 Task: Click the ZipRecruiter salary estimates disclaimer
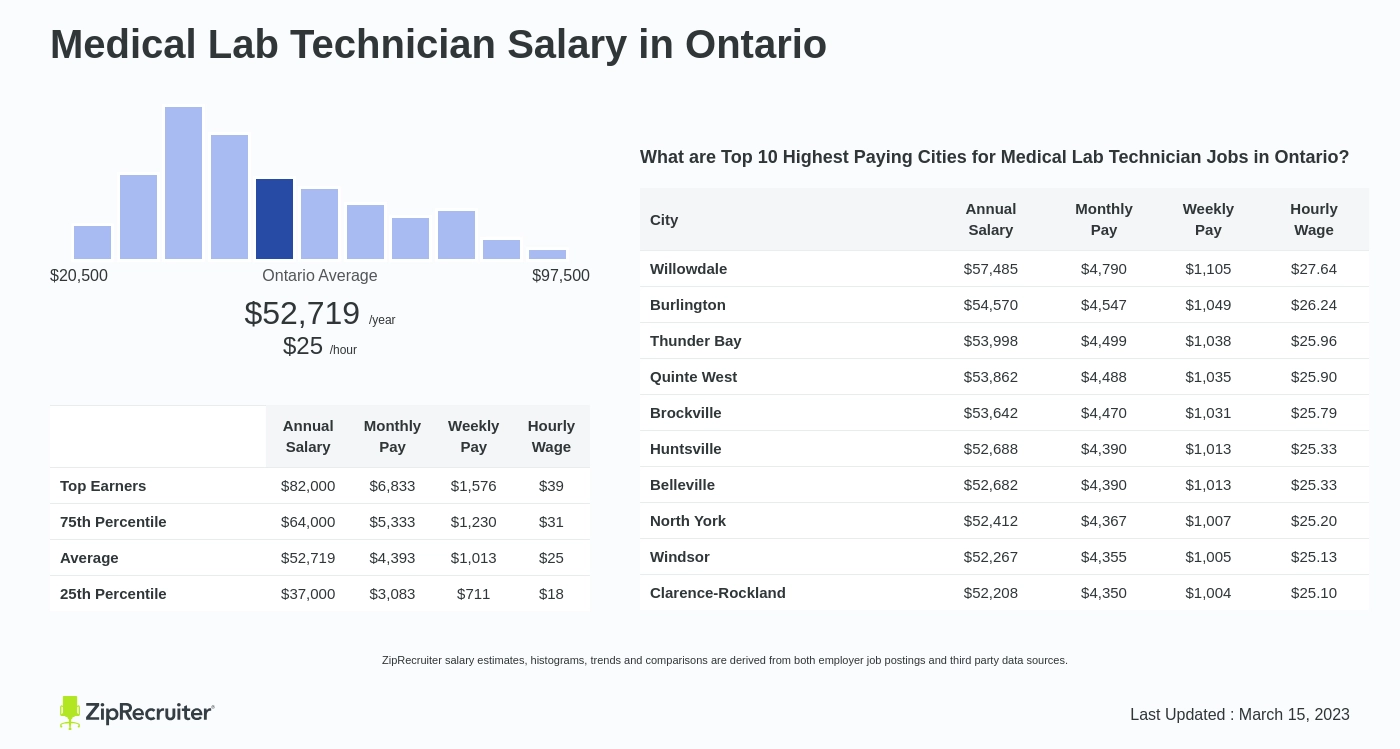(725, 660)
